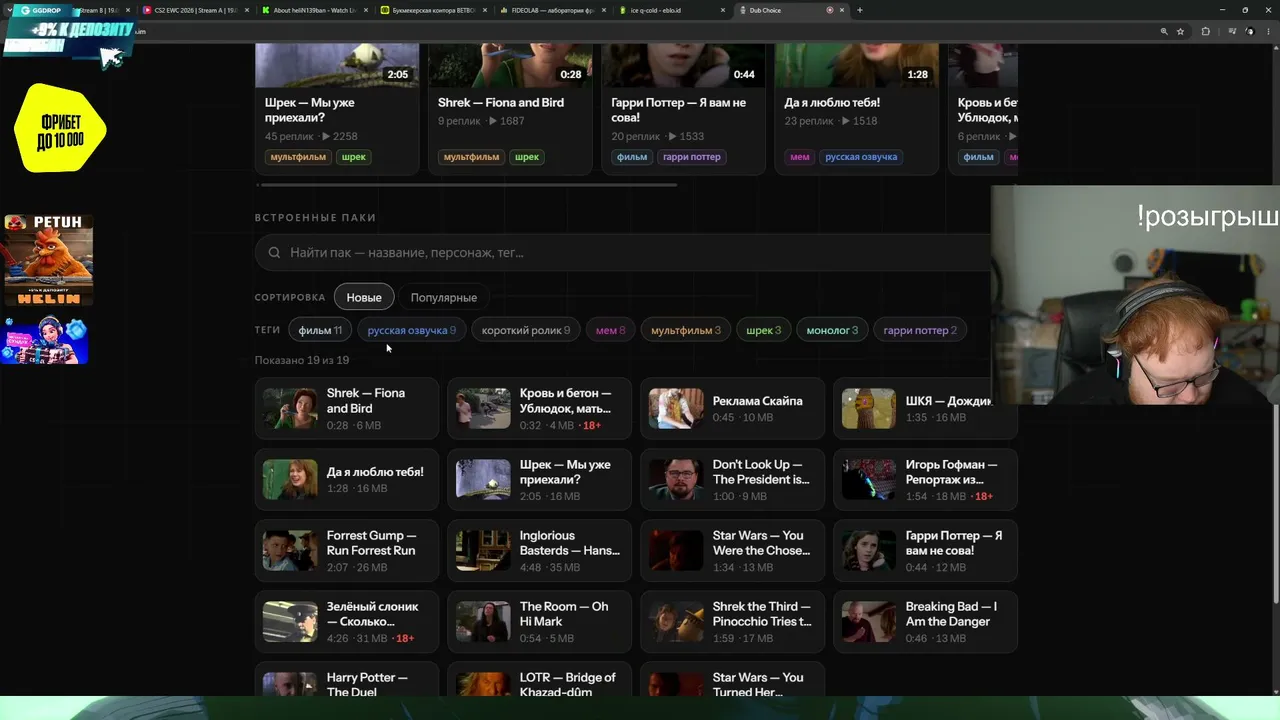Click the thumbnail of the 0:28 · 6 MB pack
This screenshot has width=1280, height=720.
[290, 408]
